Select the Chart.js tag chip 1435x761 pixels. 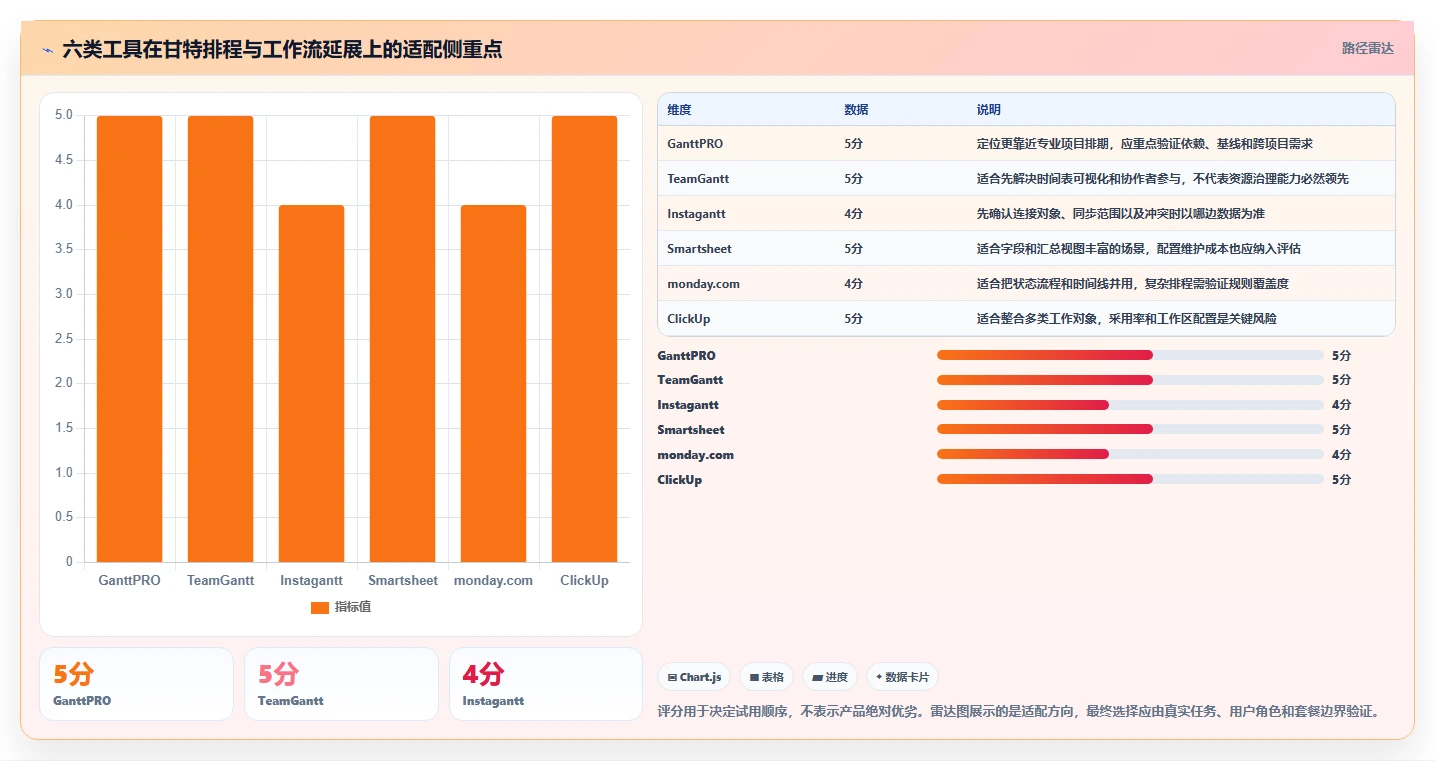[x=694, y=677]
